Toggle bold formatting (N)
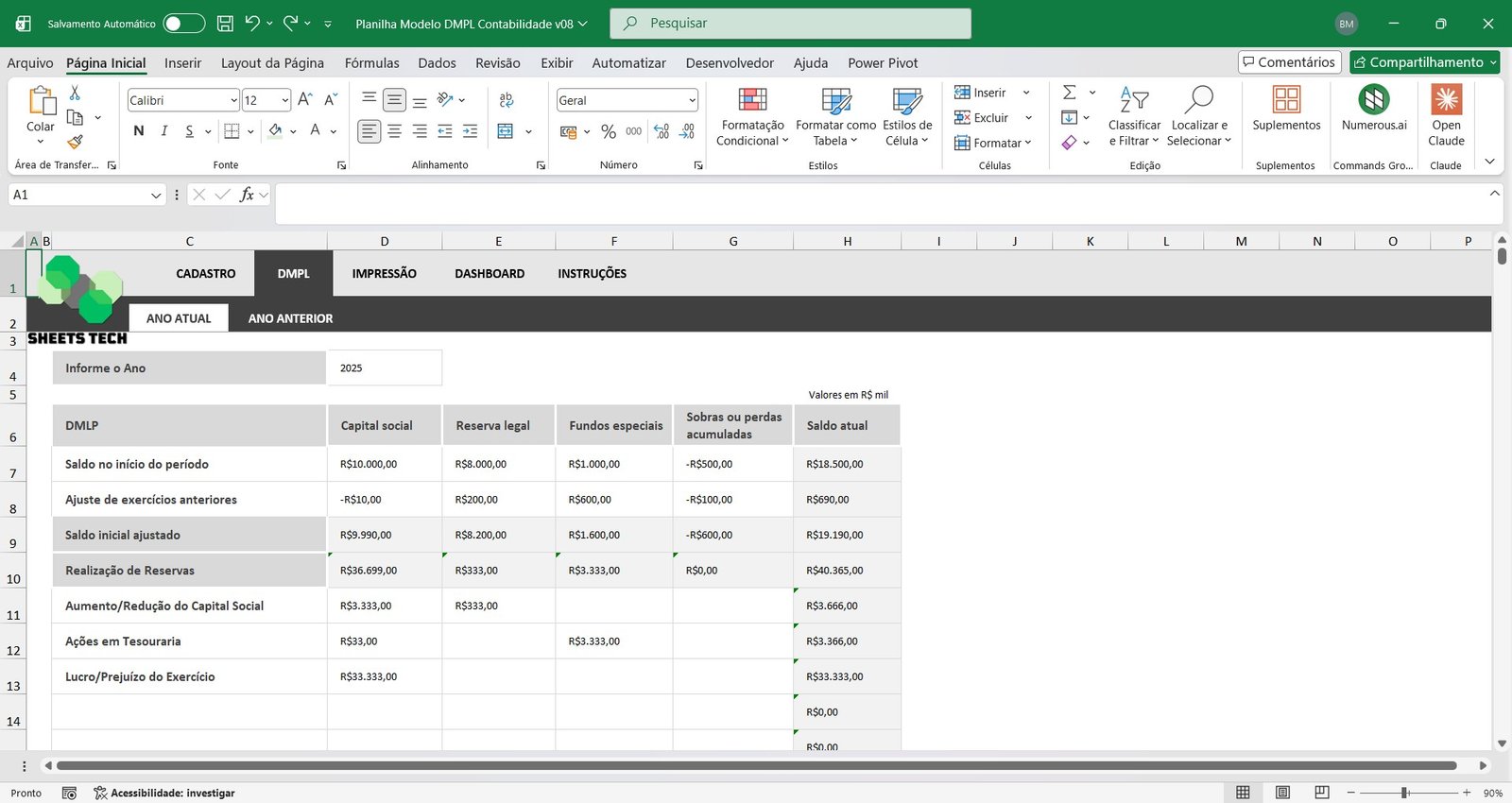This screenshot has width=1512, height=803. pyautogui.click(x=139, y=131)
